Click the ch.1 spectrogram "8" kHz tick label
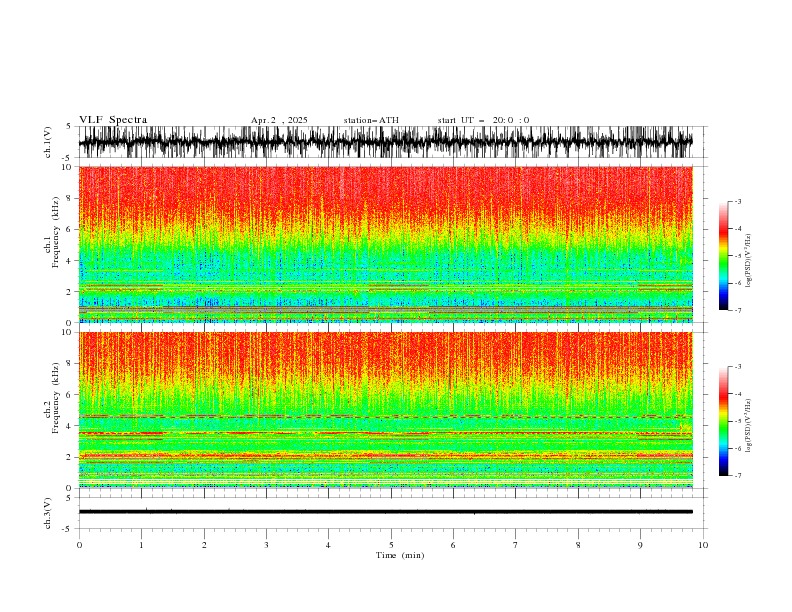This screenshot has height=612, width=792. (71, 198)
